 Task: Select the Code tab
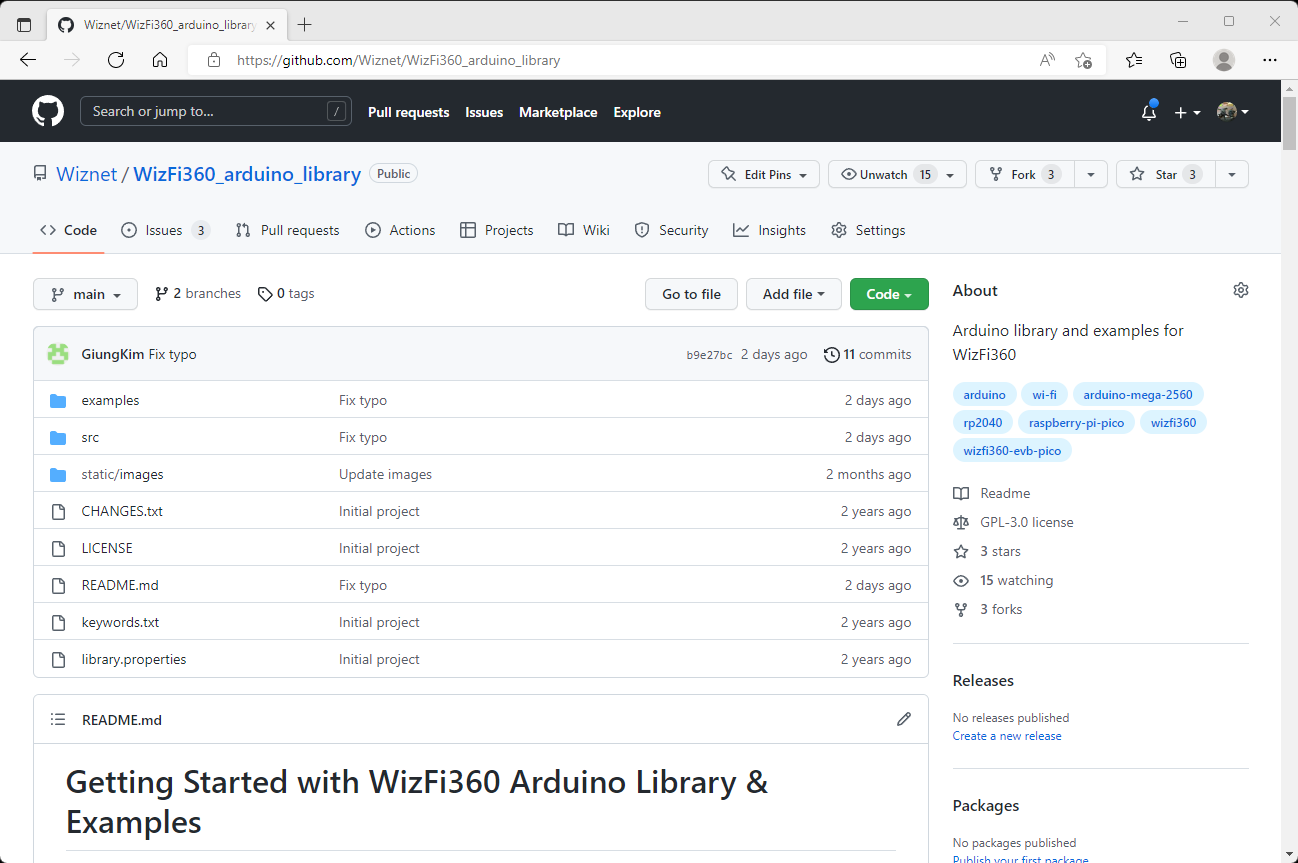(69, 230)
